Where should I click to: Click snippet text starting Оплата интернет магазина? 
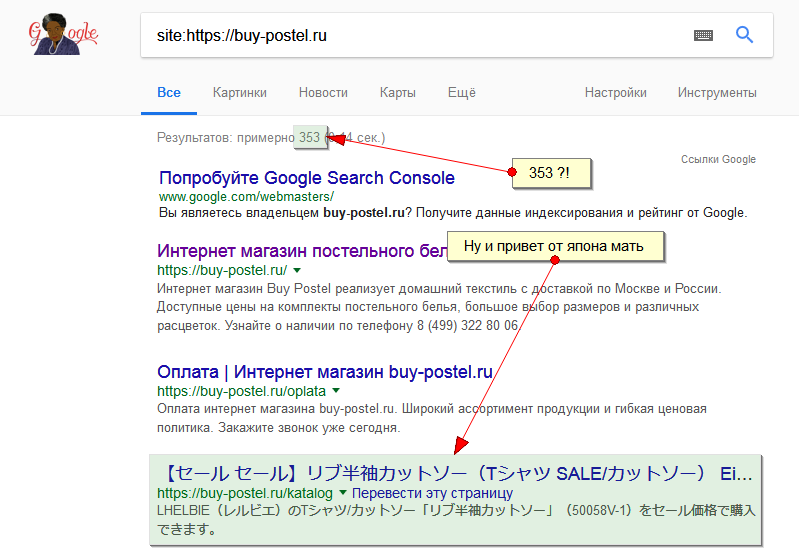click(432, 418)
